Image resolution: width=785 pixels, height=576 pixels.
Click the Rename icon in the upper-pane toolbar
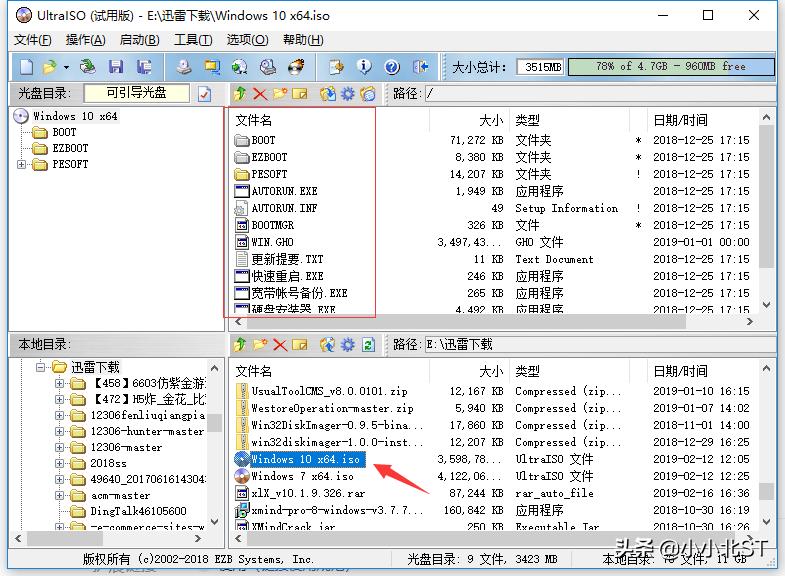[300, 94]
